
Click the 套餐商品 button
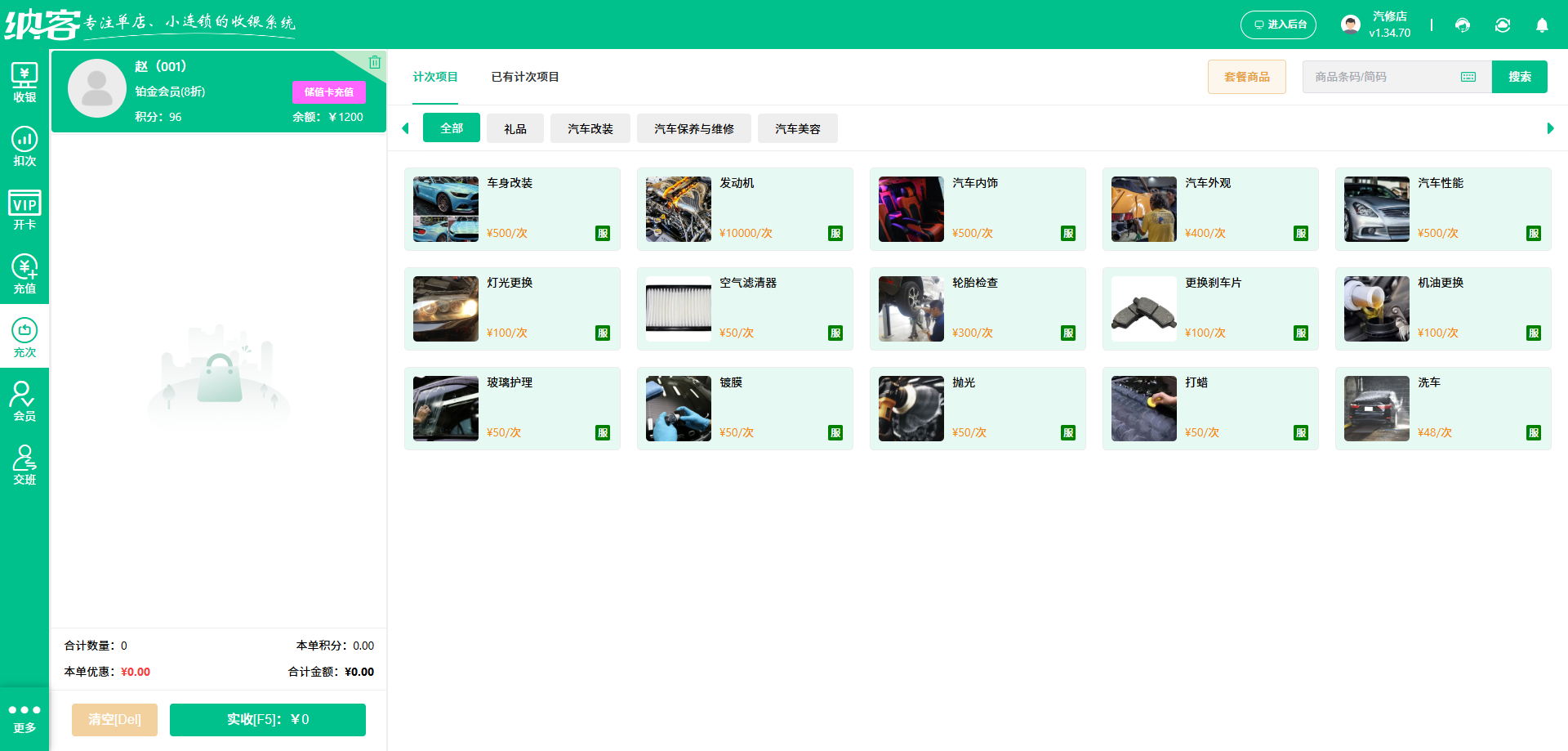[1247, 77]
